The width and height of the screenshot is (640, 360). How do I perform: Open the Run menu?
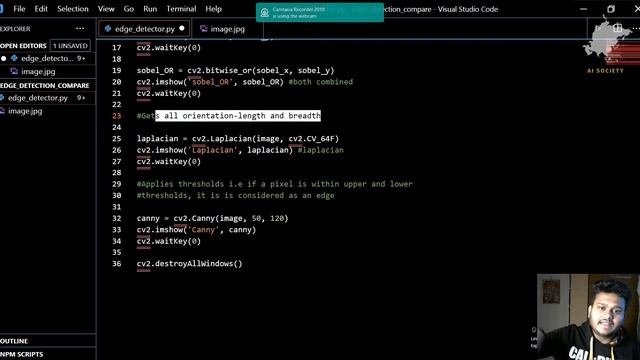[150, 9]
